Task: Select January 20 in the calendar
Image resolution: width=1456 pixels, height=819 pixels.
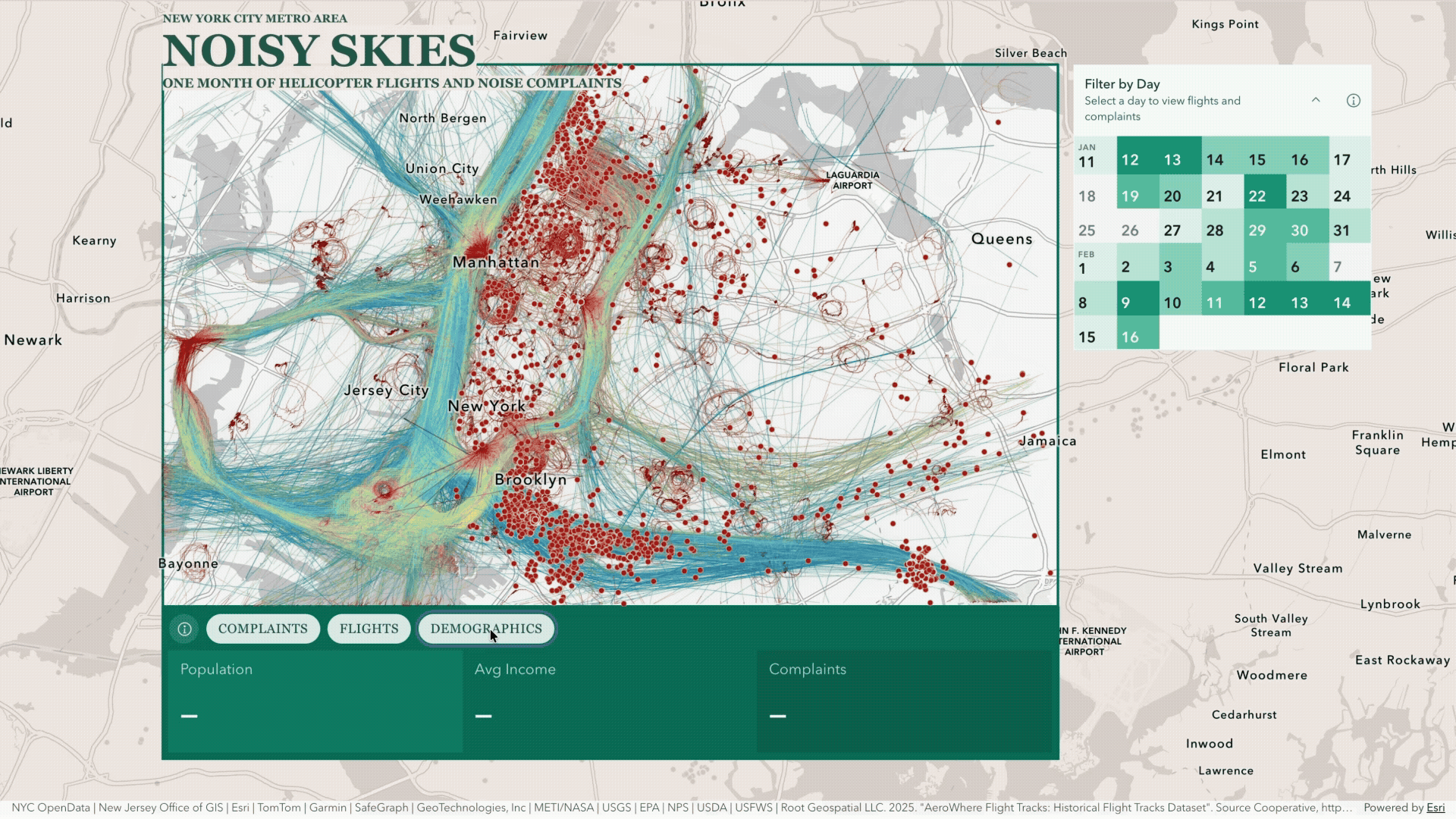Action: tap(1180, 192)
